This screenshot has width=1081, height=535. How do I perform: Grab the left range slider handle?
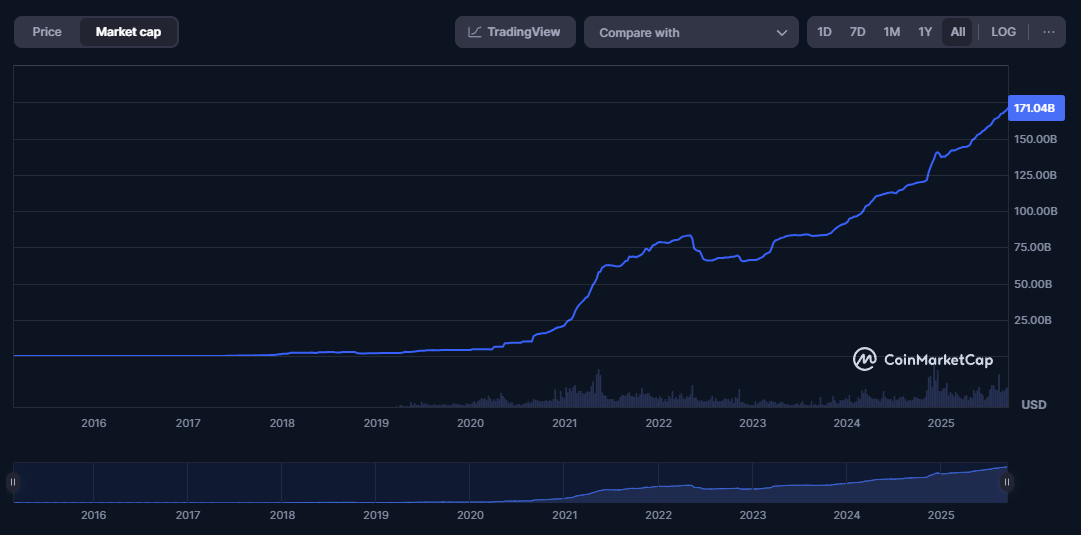pos(13,482)
